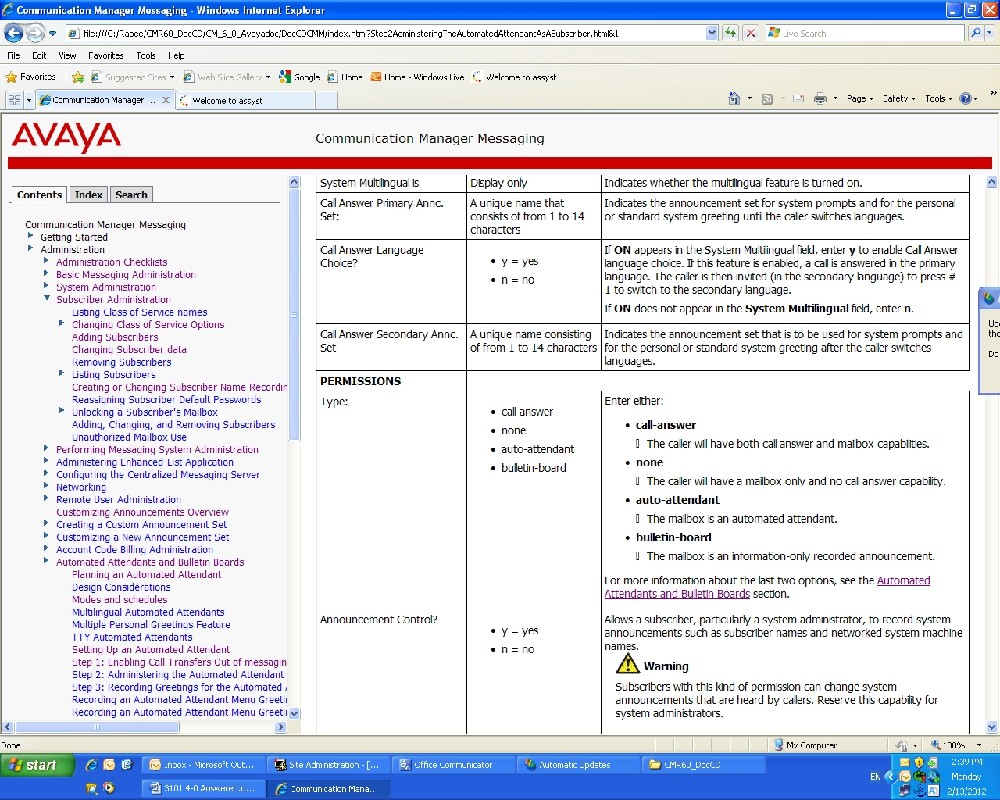Screen dimensions: 1000x800
Task: Click contents pane horizontal scrollbar
Action: 98,727
